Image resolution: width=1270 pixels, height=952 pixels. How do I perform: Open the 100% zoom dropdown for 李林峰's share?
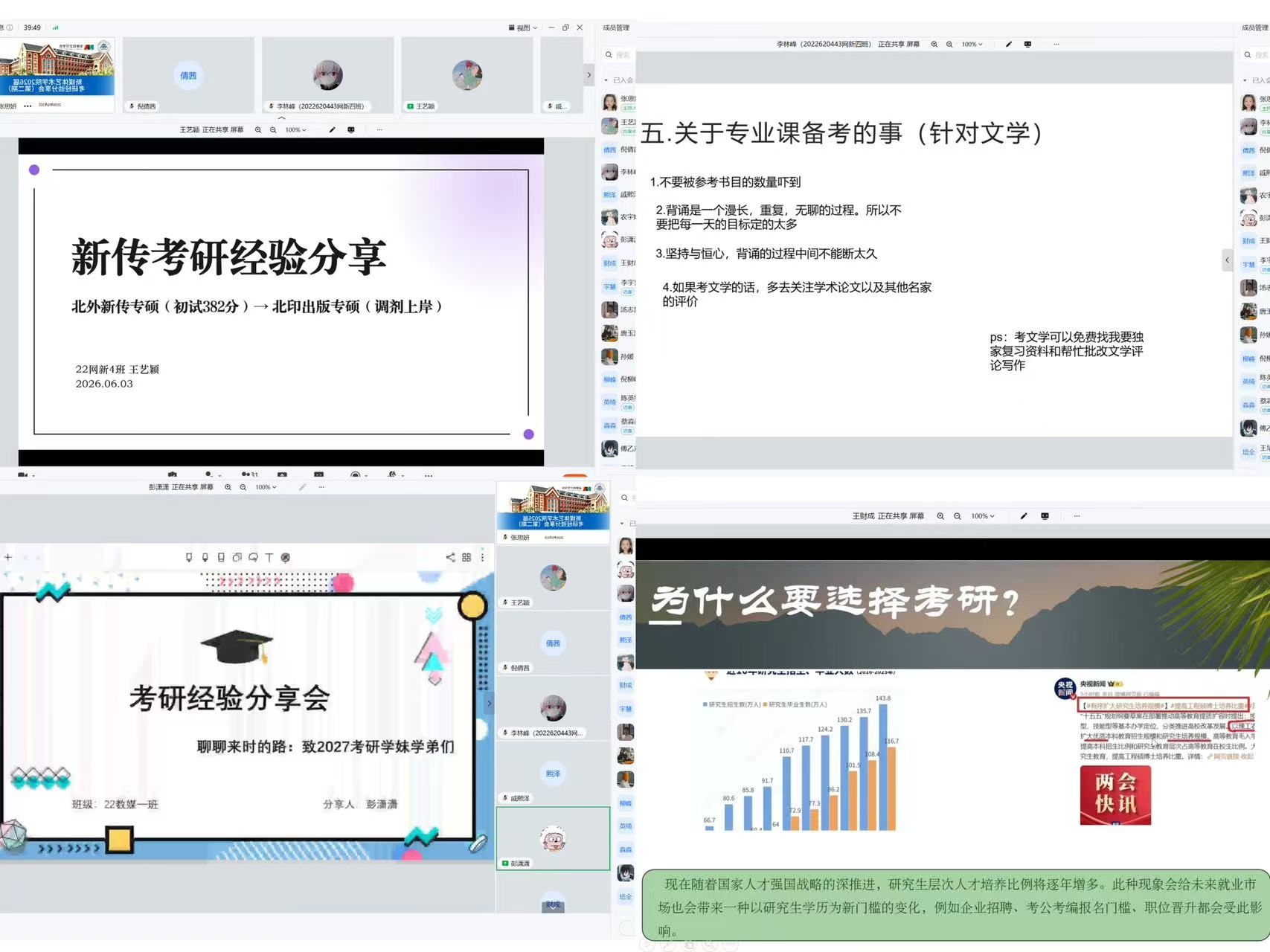tap(972, 44)
